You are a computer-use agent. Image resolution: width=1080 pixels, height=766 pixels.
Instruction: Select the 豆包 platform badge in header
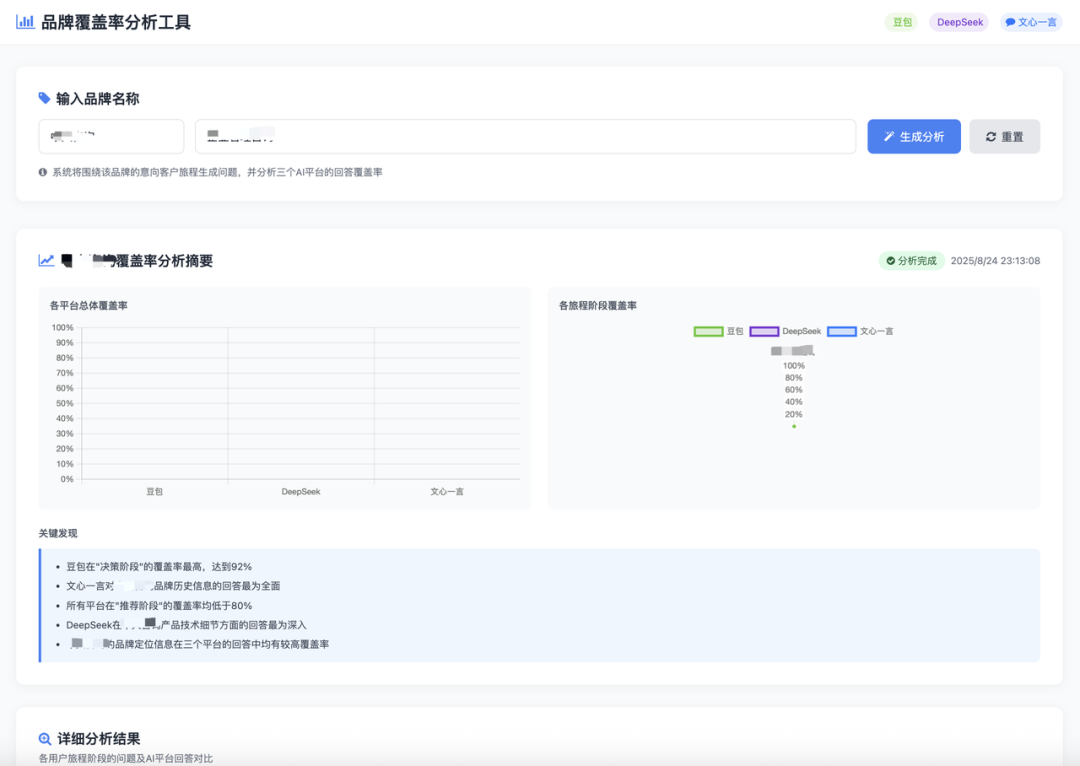tap(902, 22)
